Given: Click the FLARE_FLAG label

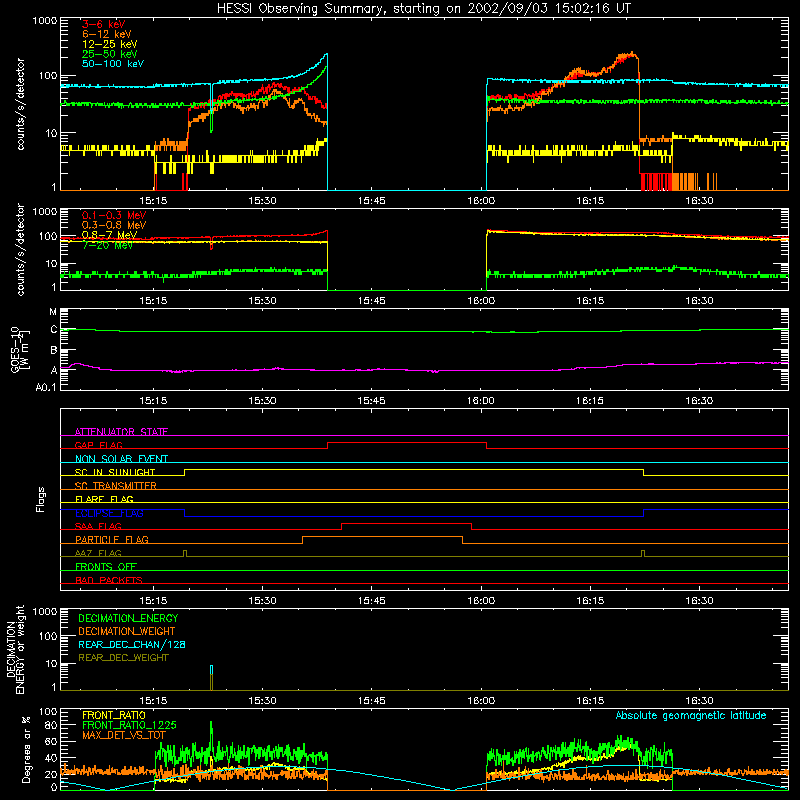Looking at the screenshot, I should (x=104, y=499).
